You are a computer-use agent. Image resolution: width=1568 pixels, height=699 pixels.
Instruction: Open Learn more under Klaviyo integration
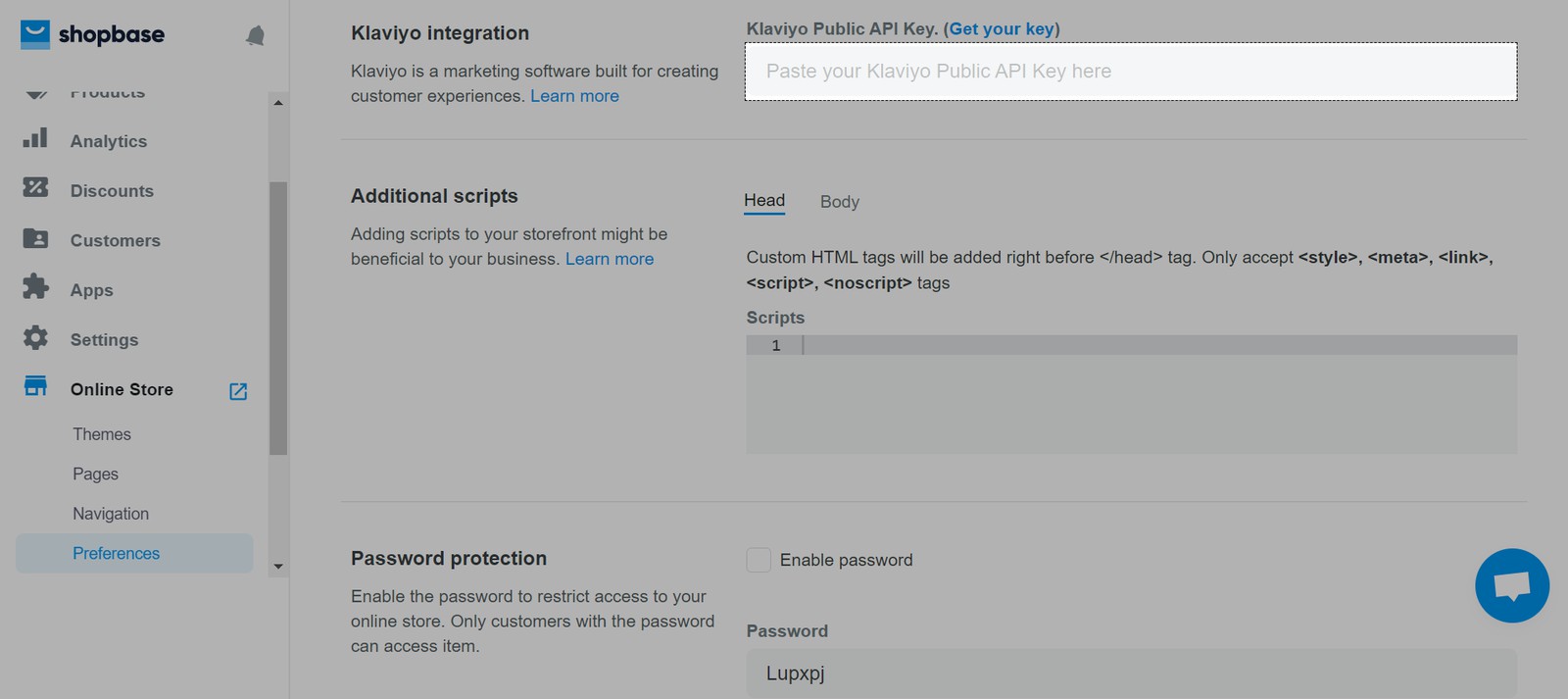(x=574, y=96)
